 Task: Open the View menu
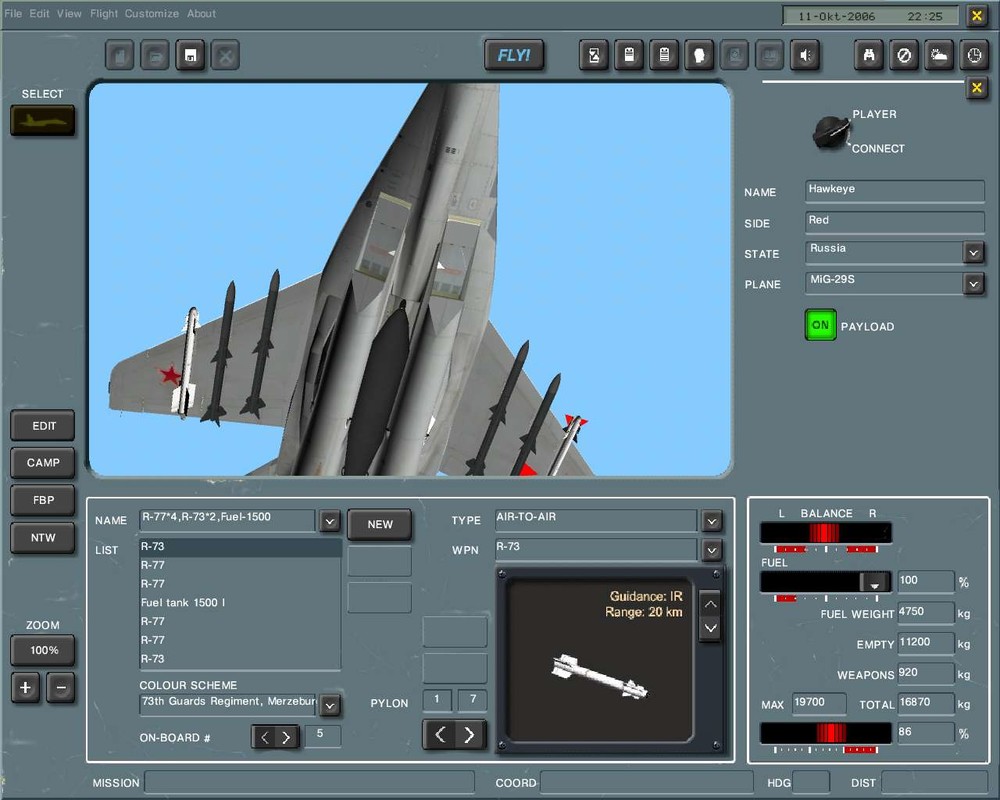[x=69, y=13]
